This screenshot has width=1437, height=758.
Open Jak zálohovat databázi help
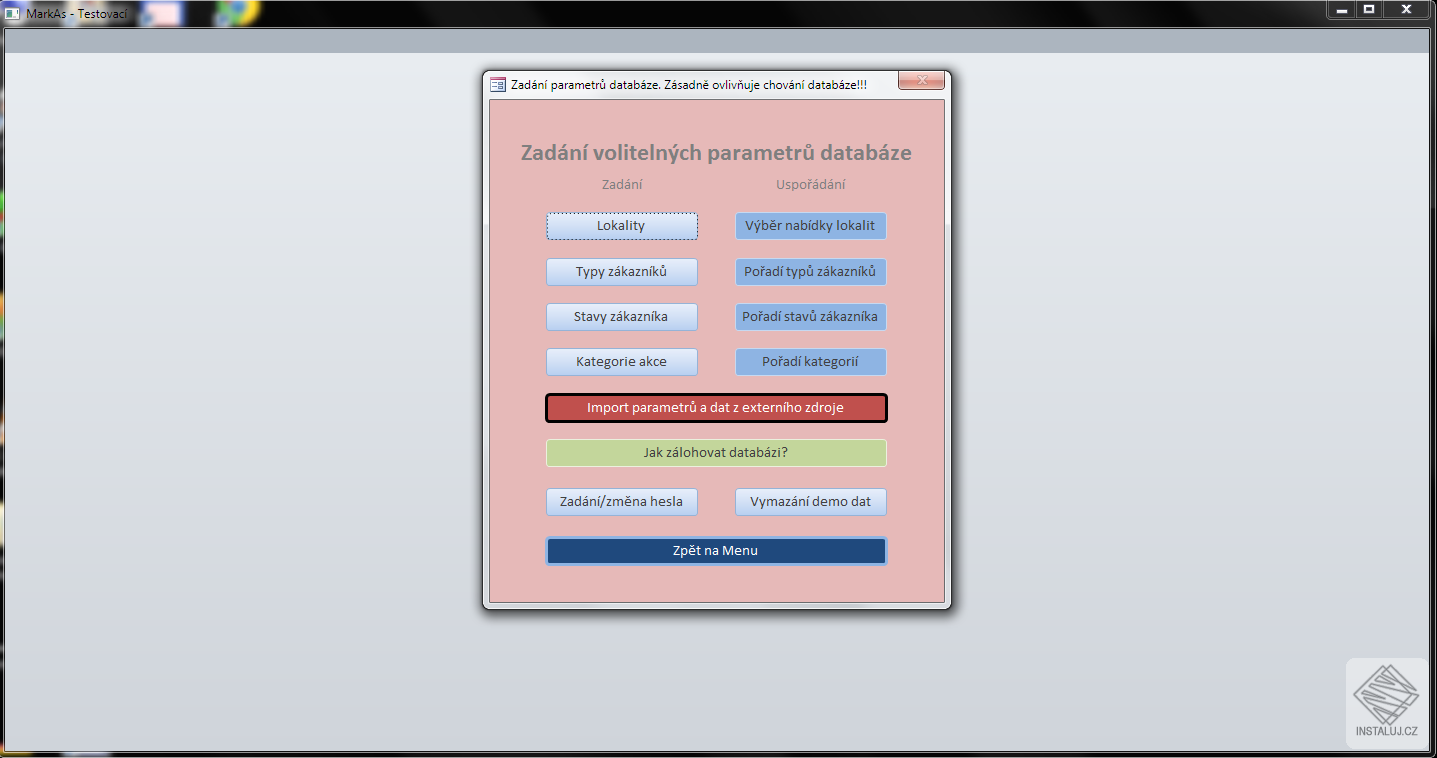tap(716, 453)
